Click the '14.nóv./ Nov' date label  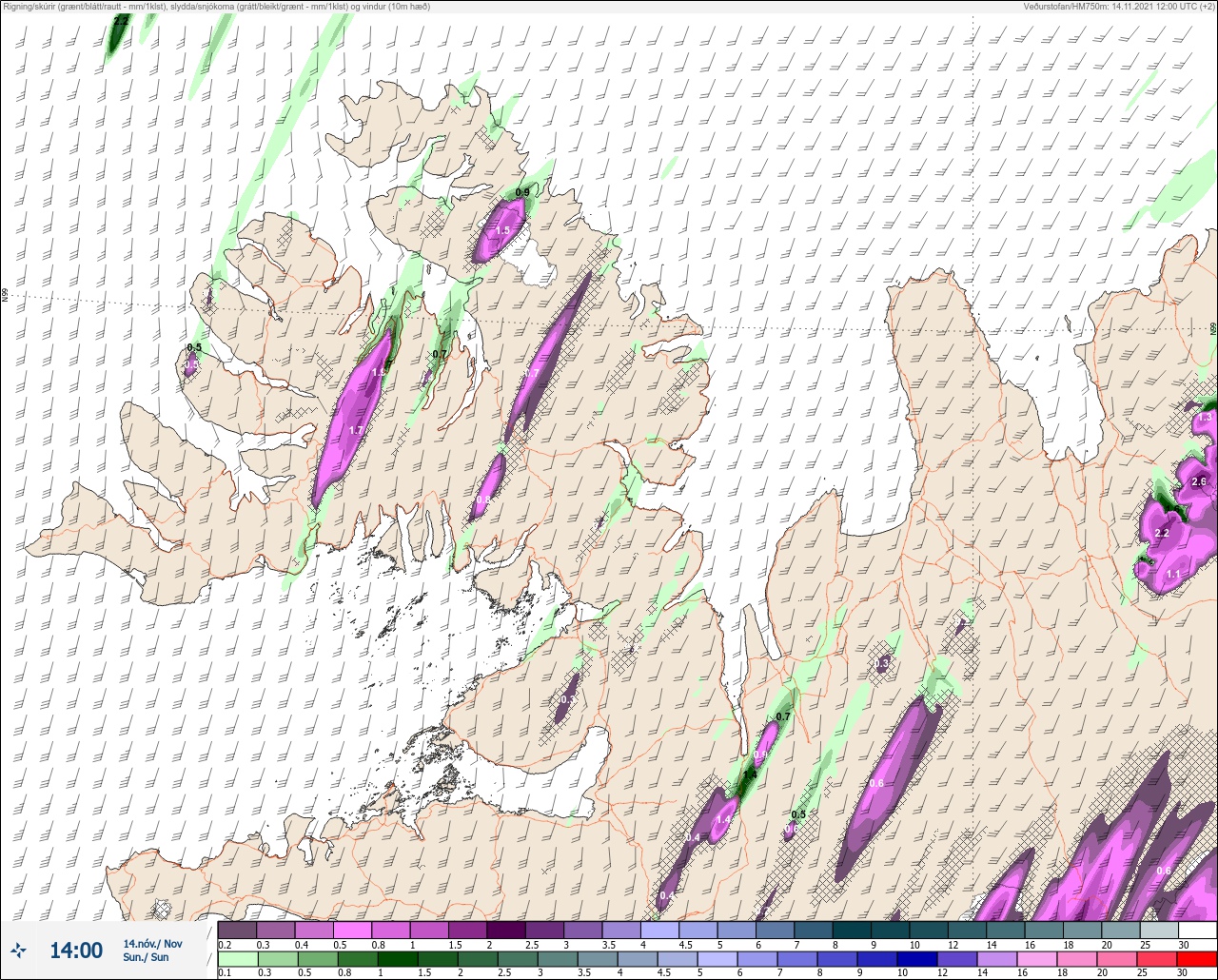[152, 944]
